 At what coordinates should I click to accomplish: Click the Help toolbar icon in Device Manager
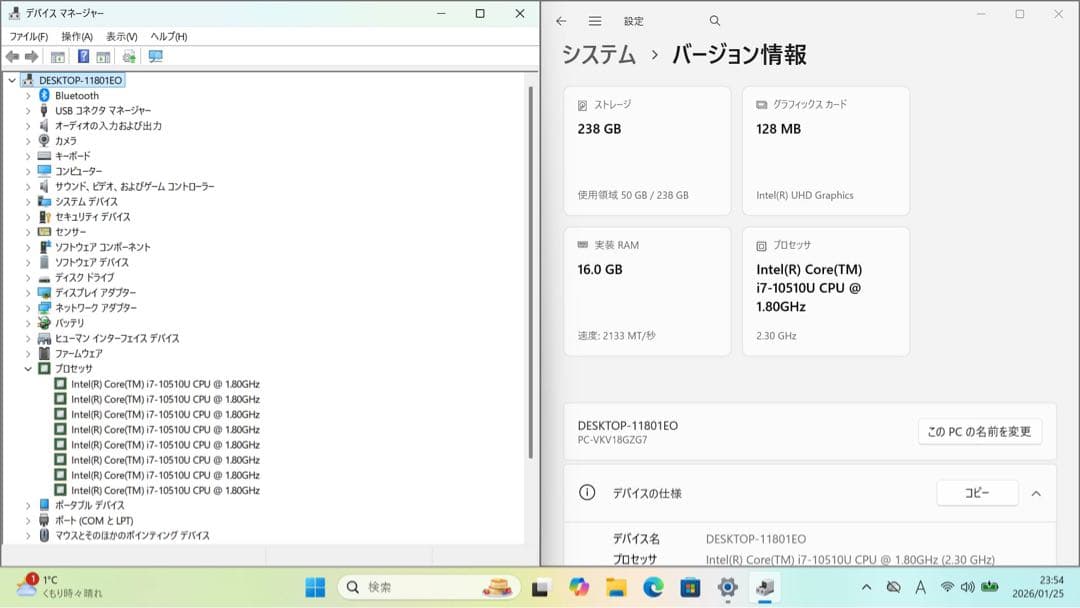click(x=82, y=56)
